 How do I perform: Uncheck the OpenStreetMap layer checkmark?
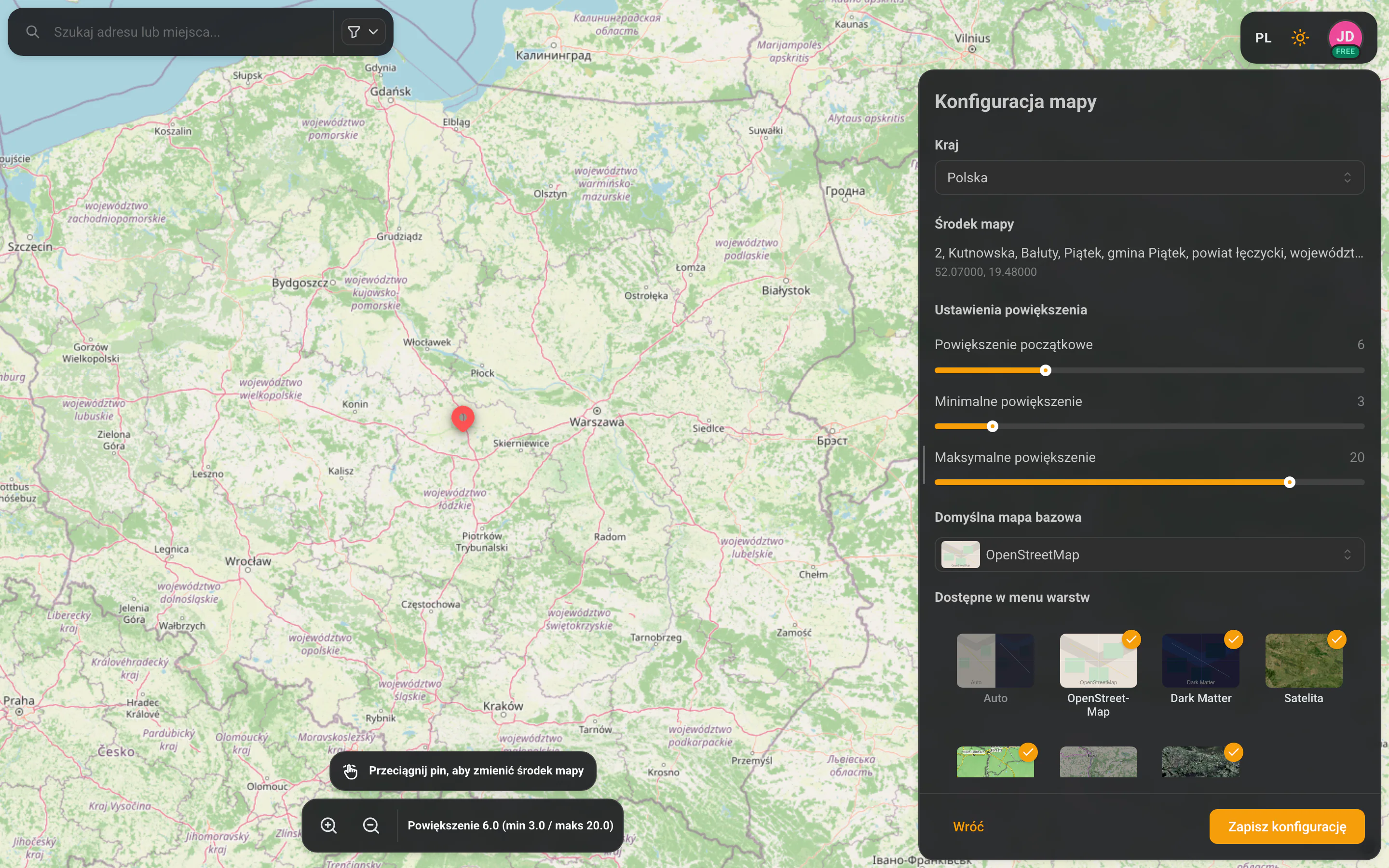[1131, 639]
